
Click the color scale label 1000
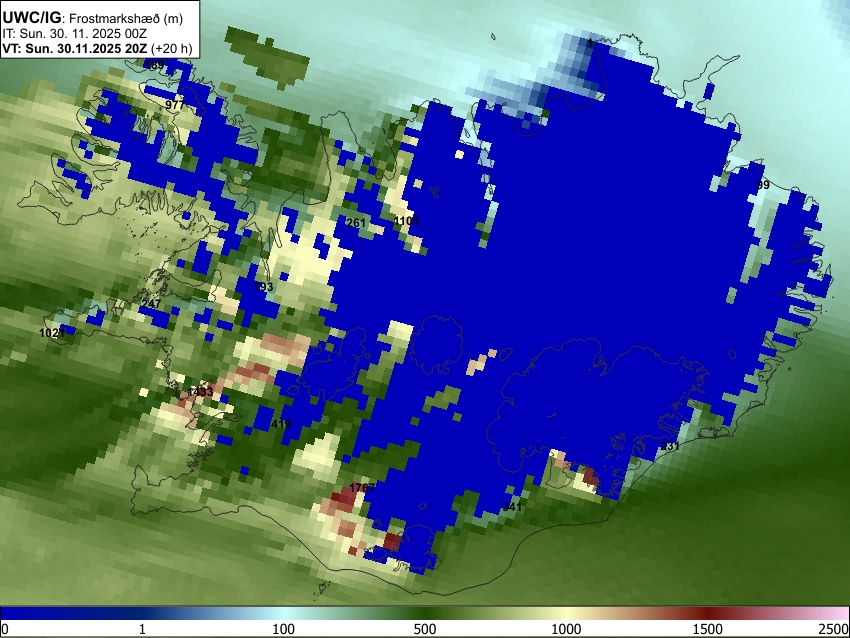[566, 629]
